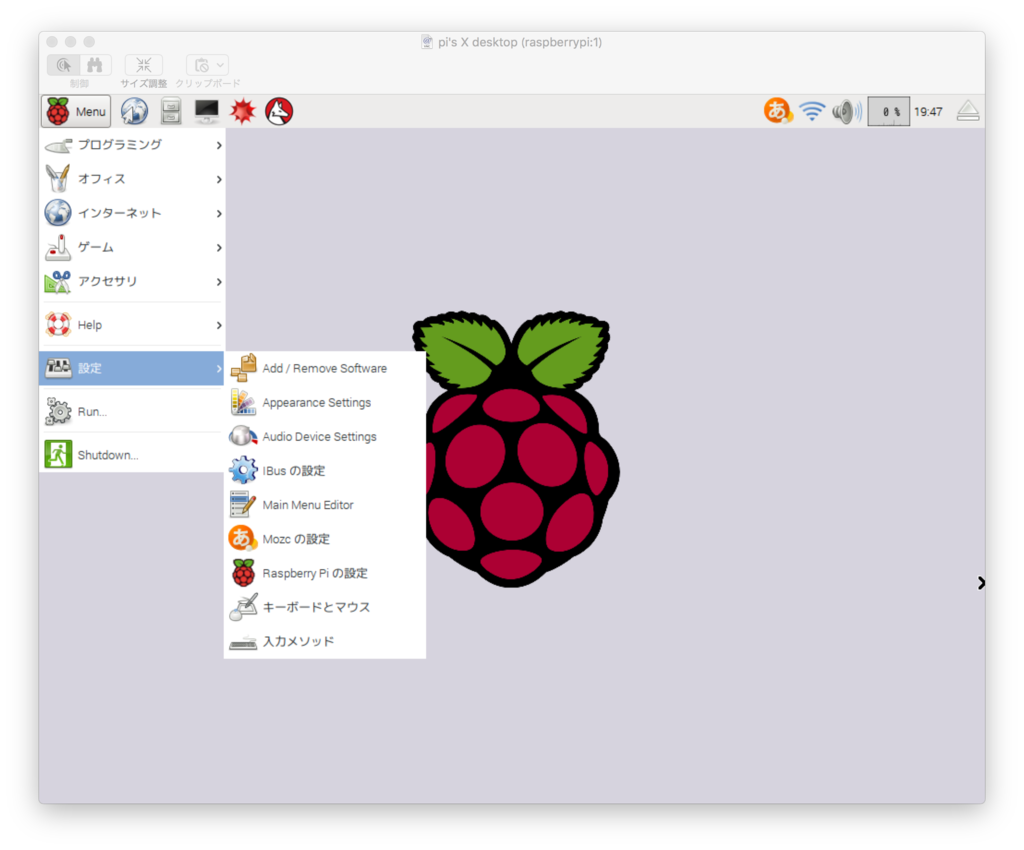The width and height of the screenshot is (1024, 850).
Task: Expand the オフィス submenu arrow
Action: point(219,179)
